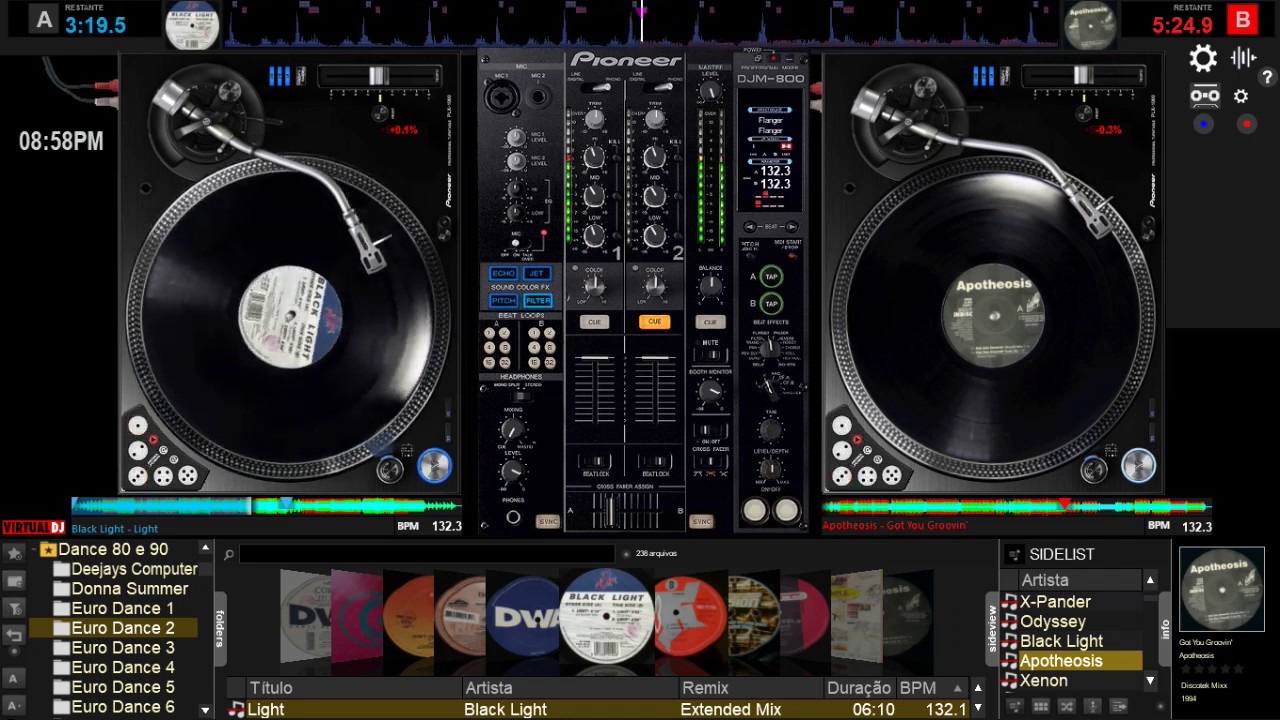Click the shuffle icon below sidelist

tap(1067, 706)
